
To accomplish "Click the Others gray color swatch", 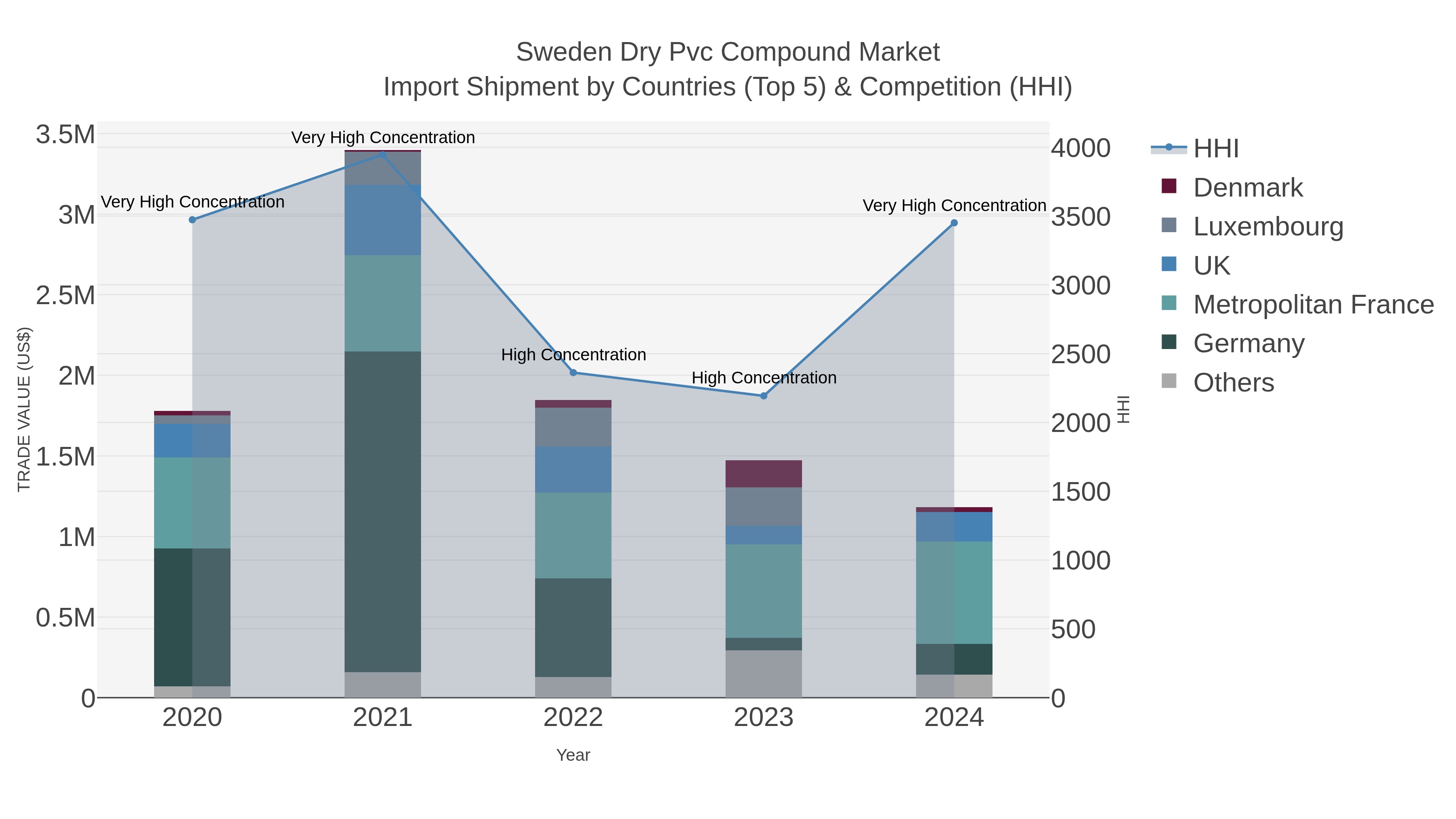I will coord(1169,381).
